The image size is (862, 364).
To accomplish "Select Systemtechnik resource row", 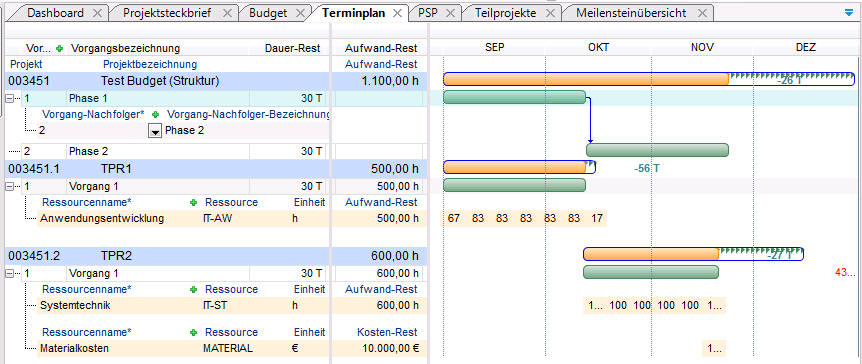I will 231,306.
